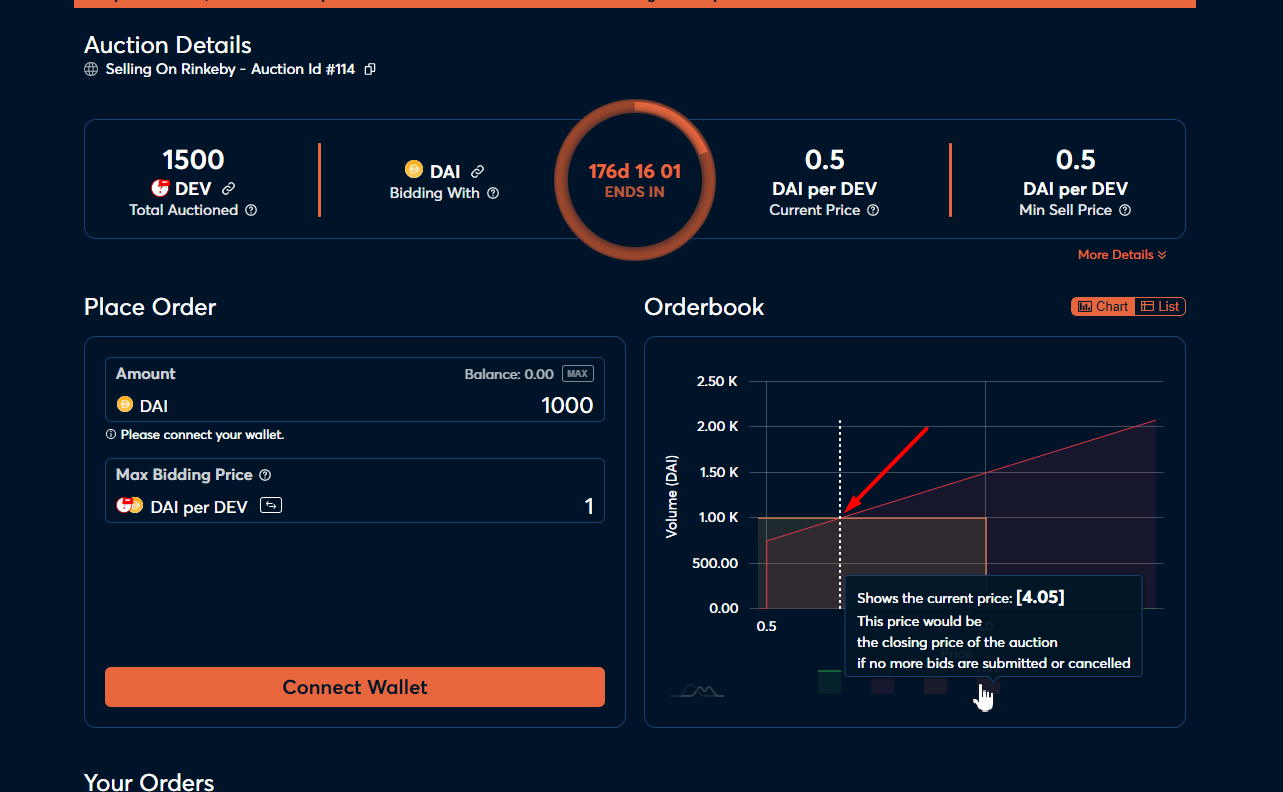
Task: Click the Orderbook heading
Action: point(704,307)
